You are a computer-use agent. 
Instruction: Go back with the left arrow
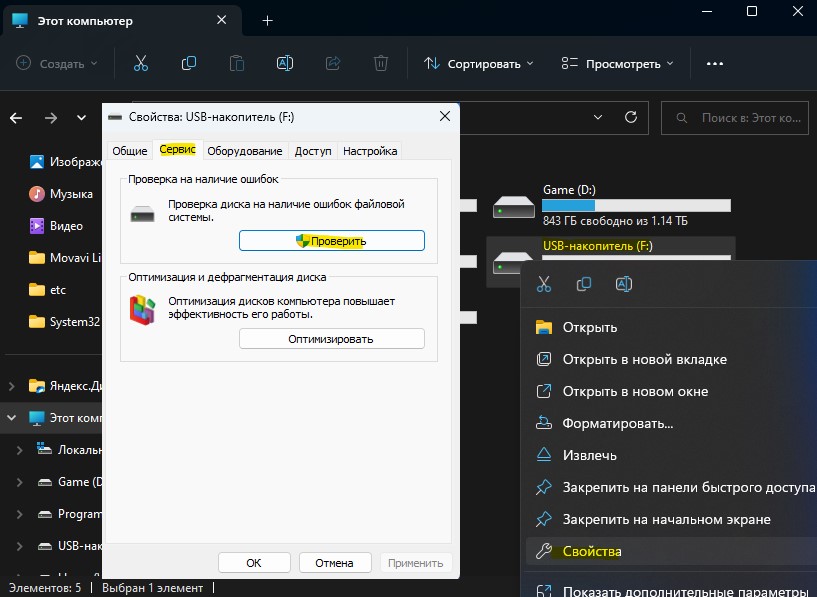tap(16, 118)
